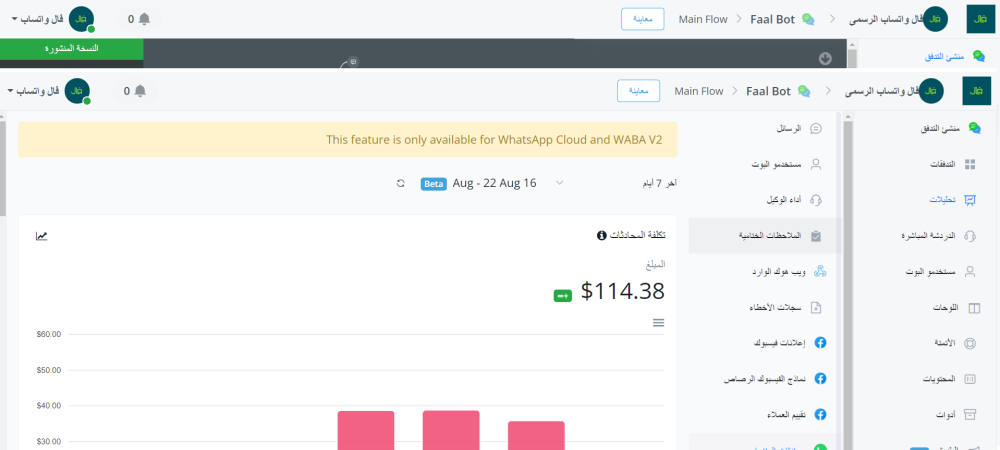Open ويب هوك الوارد inbound webhook analytics

[x=816, y=272]
